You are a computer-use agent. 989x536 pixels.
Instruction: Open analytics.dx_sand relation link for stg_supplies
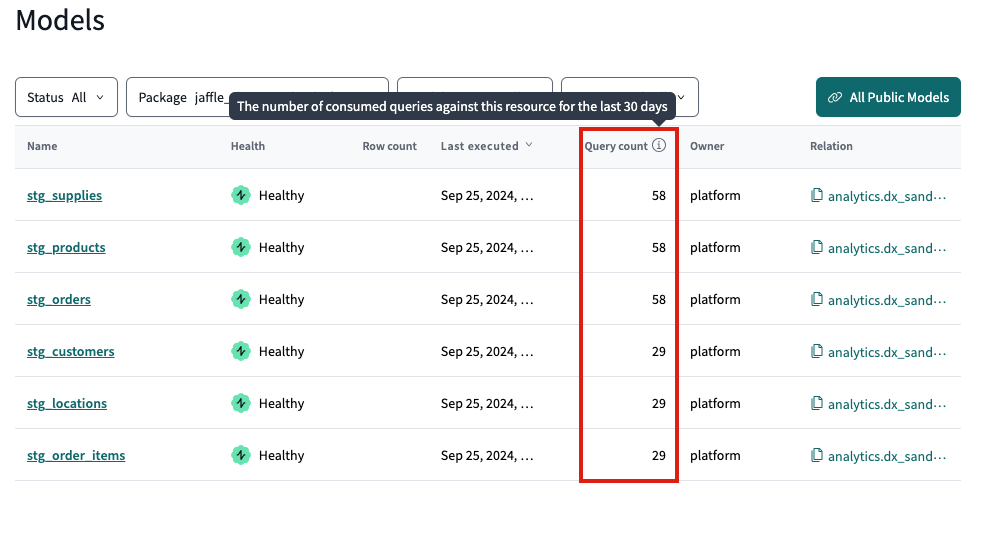coord(886,196)
